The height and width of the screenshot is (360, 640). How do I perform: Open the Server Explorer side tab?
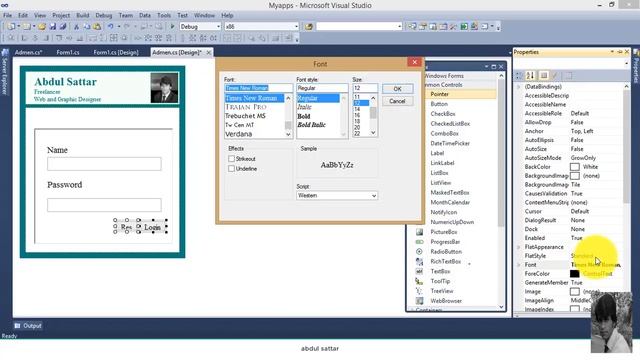pos(5,72)
